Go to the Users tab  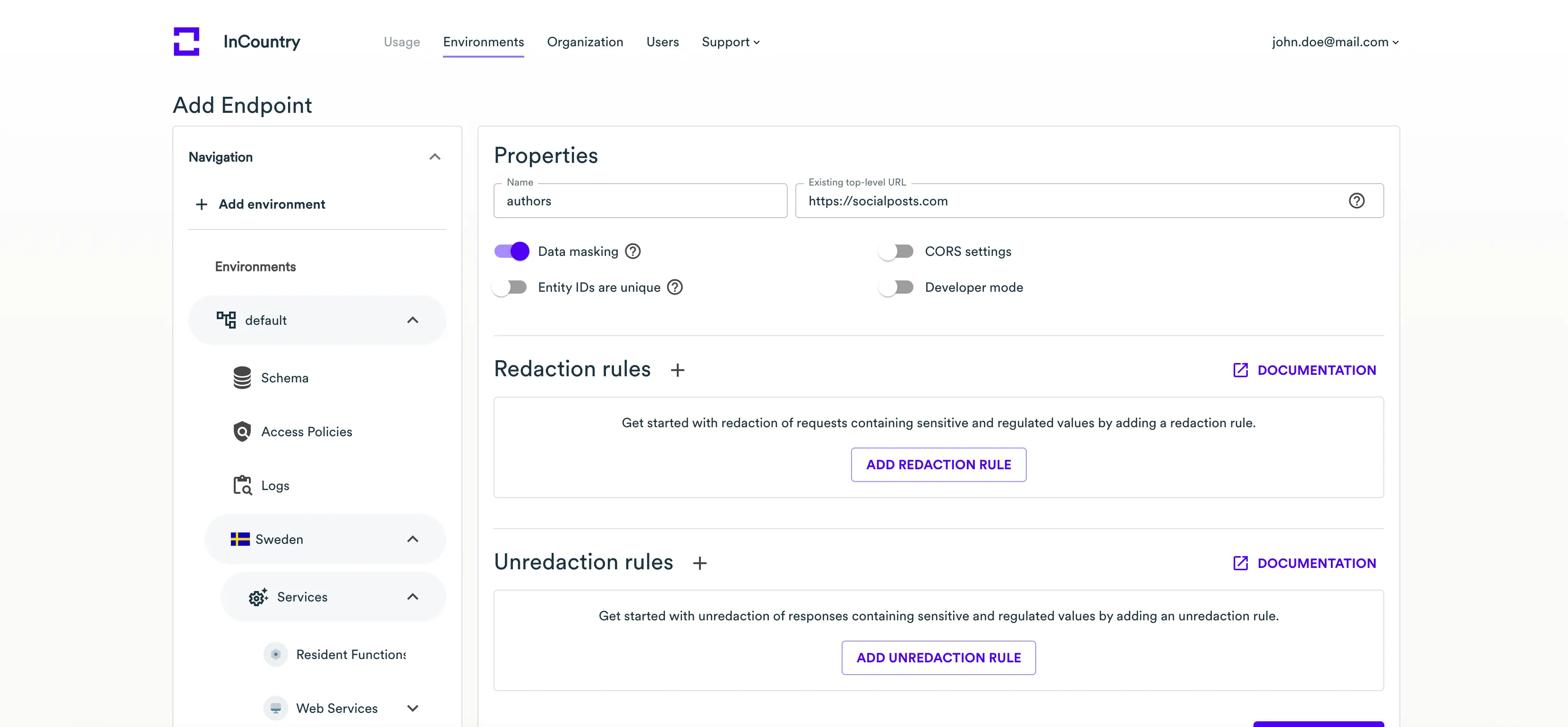coord(662,42)
